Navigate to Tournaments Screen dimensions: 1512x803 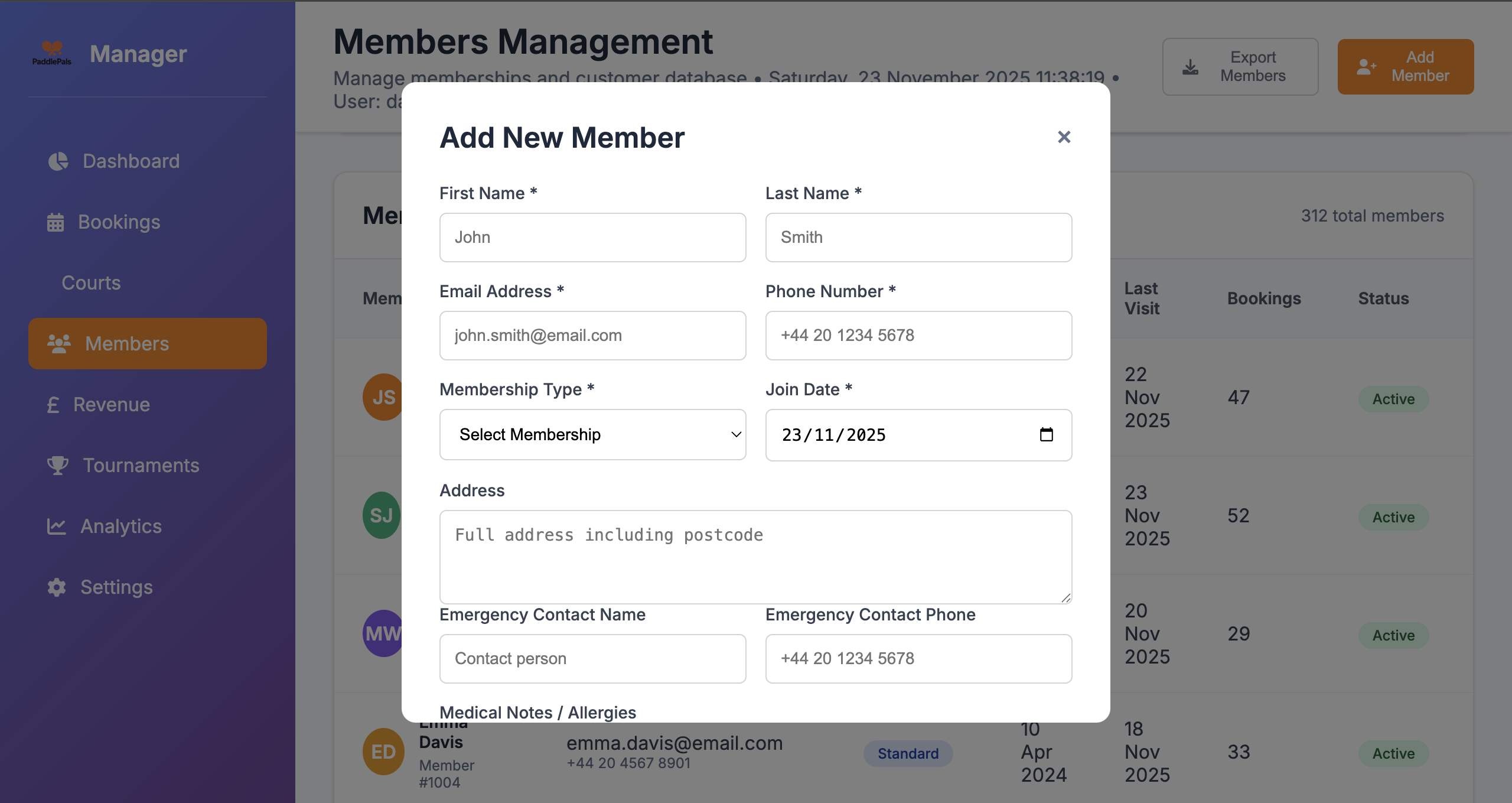point(148,466)
